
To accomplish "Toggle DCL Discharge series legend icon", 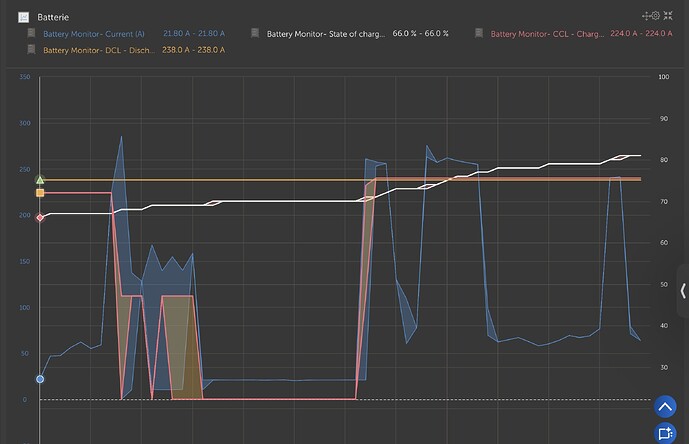I will tap(31, 49).
